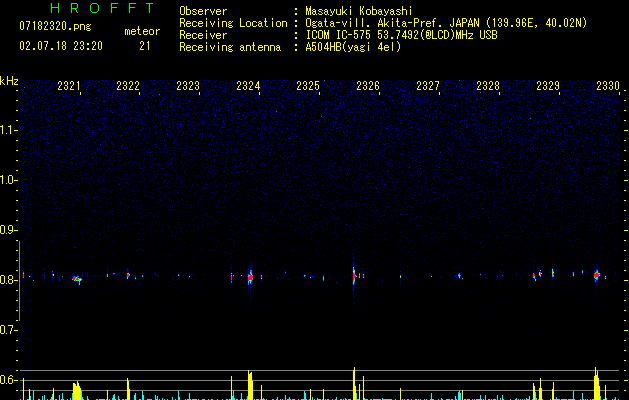Click the 2328 time marker
This screenshot has width=629, height=400.
(x=488, y=85)
